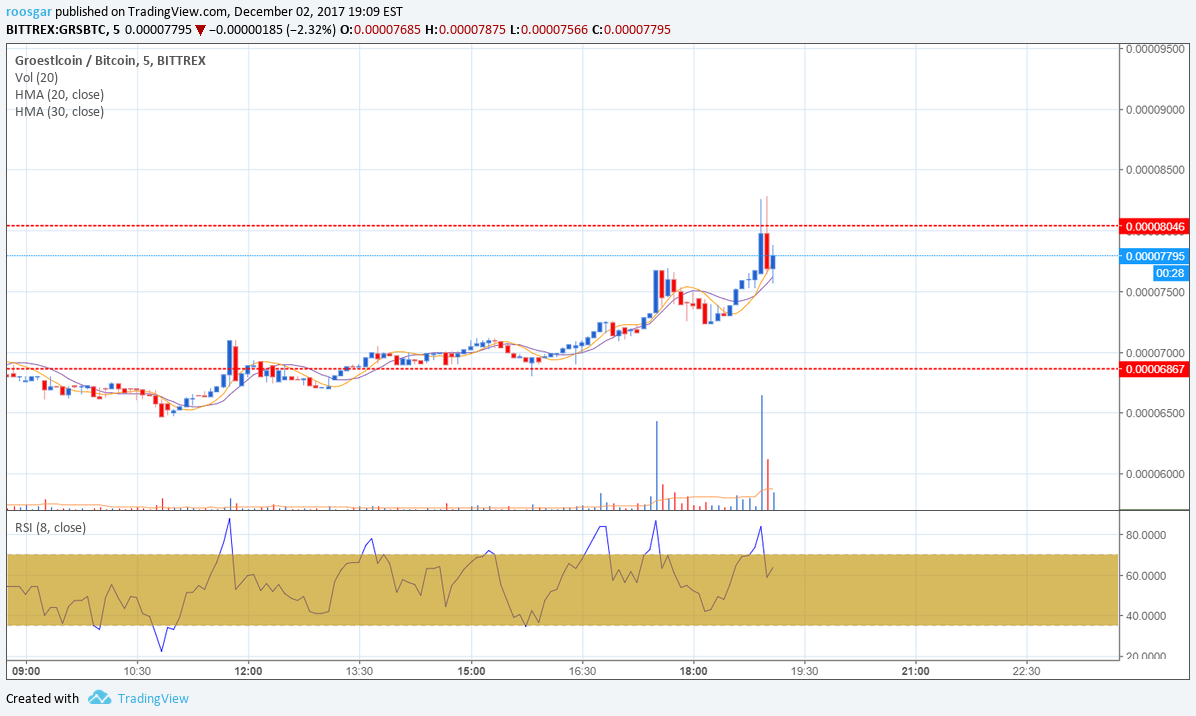The height and width of the screenshot is (716, 1196).
Task: Click the O:0.00007685 open value
Action: coord(381,30)
